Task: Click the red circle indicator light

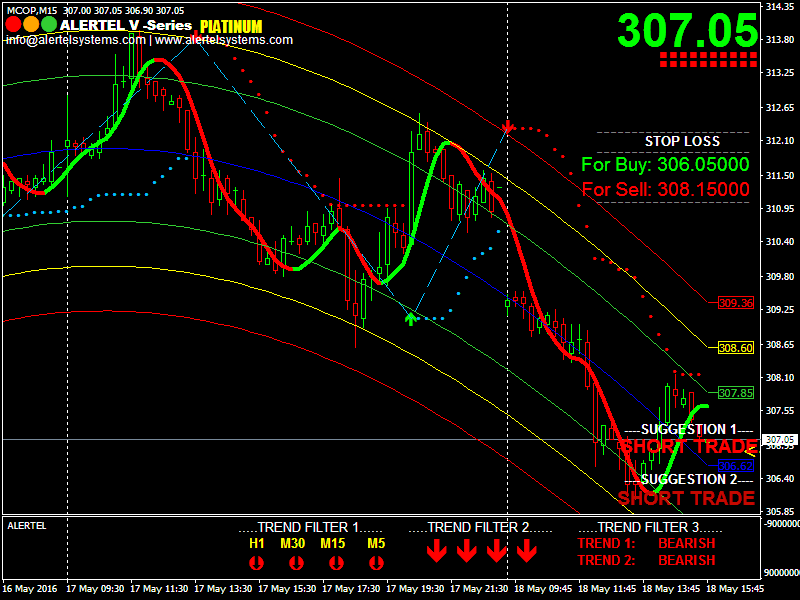Action: 13,24
